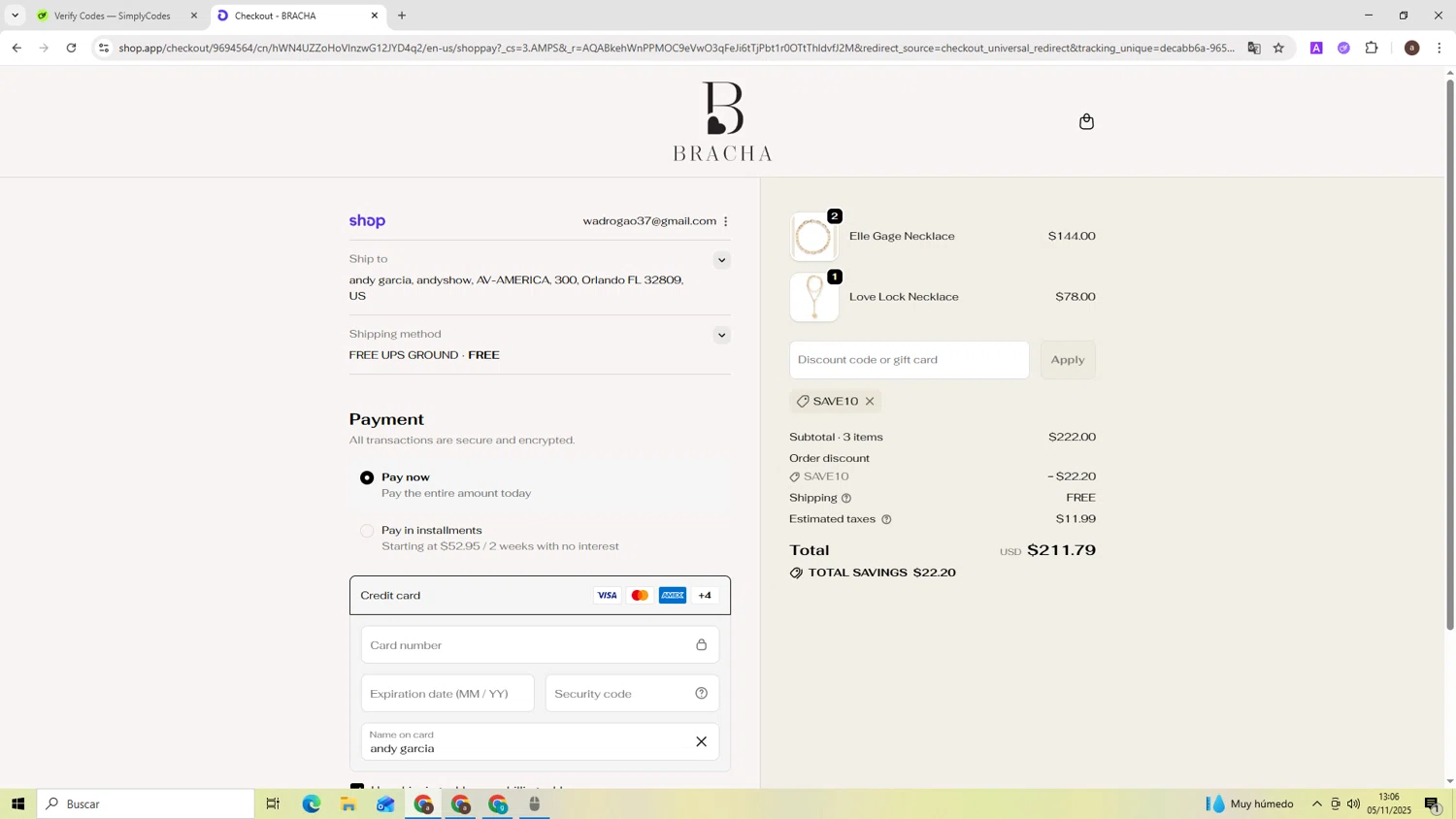Open the notification center icon

pos(1433,804)
